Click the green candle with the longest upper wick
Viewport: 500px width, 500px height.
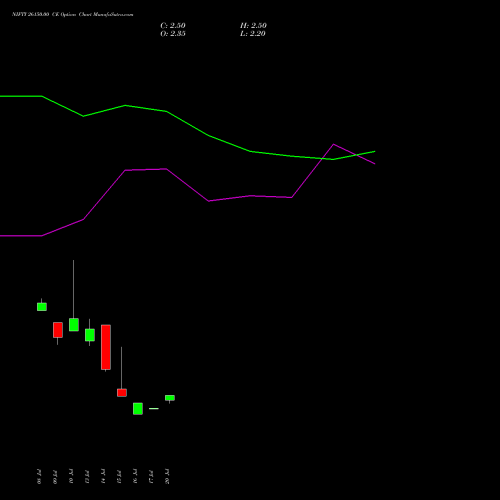tap(74, 324)
